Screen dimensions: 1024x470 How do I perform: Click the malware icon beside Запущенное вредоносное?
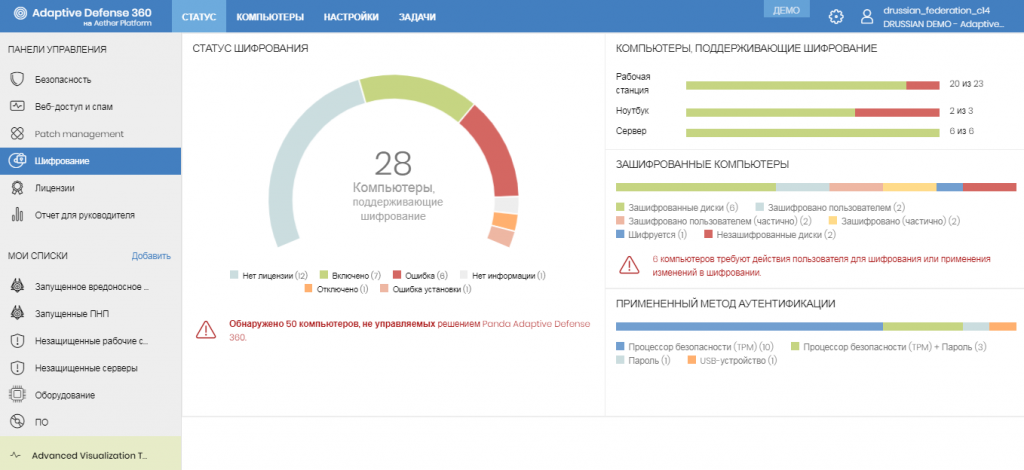18,287
